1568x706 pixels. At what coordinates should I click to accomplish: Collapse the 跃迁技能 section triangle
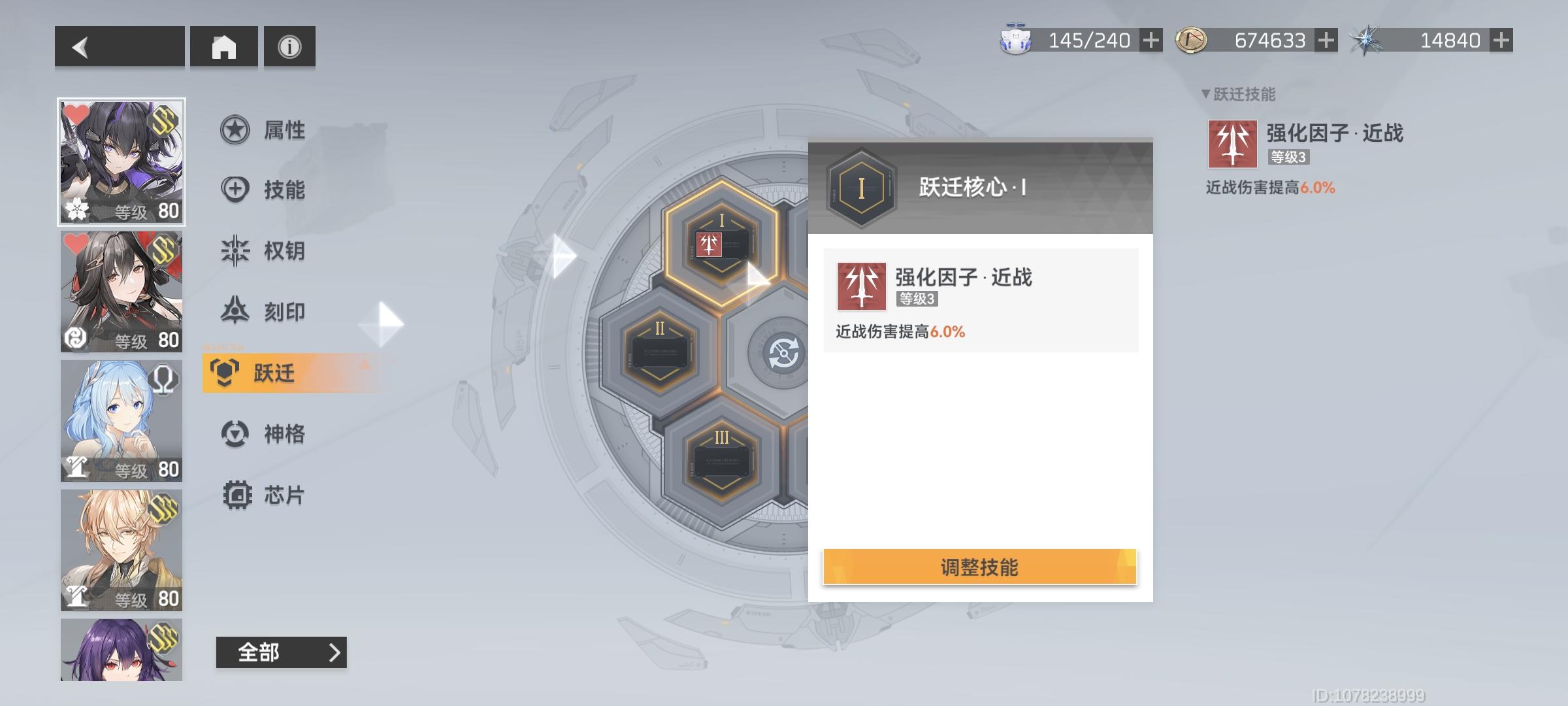[x=1206, y=94]
